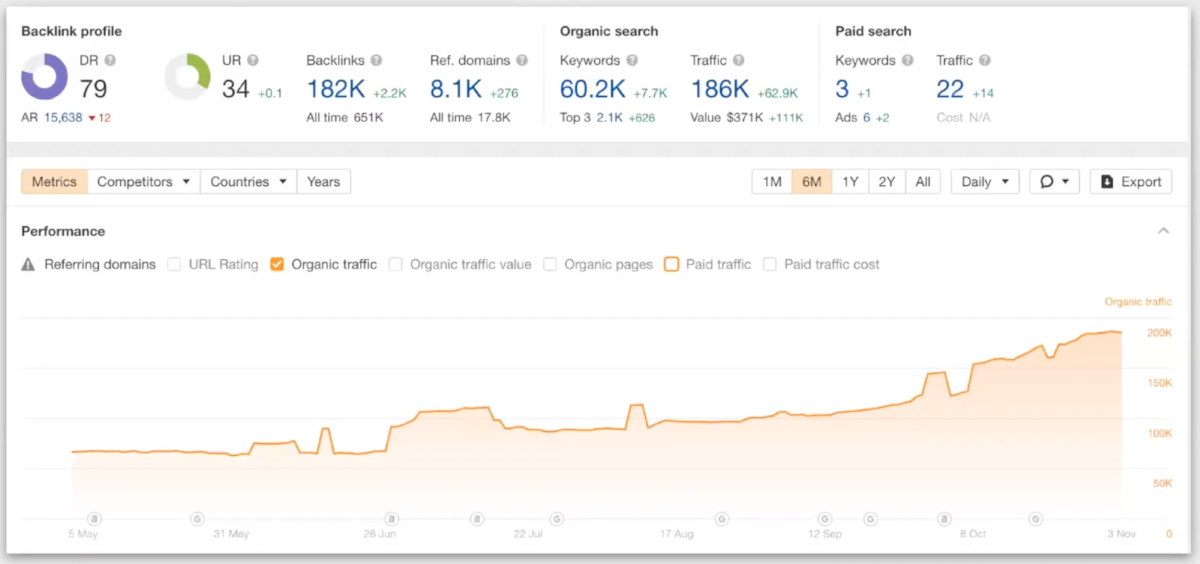Switch to the Years tab
The image size is (1200, 564).
(x=324, y=182)
